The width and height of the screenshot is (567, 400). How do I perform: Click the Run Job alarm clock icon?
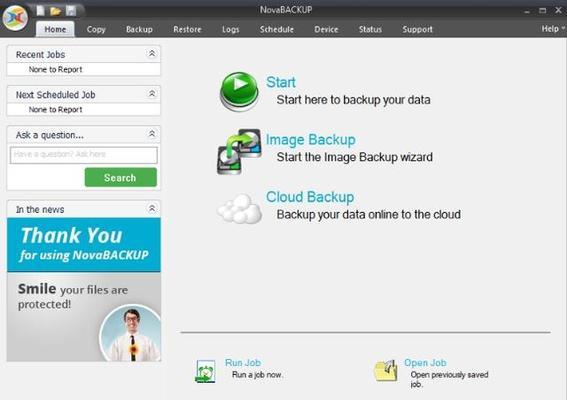click(x=205, y=371)
